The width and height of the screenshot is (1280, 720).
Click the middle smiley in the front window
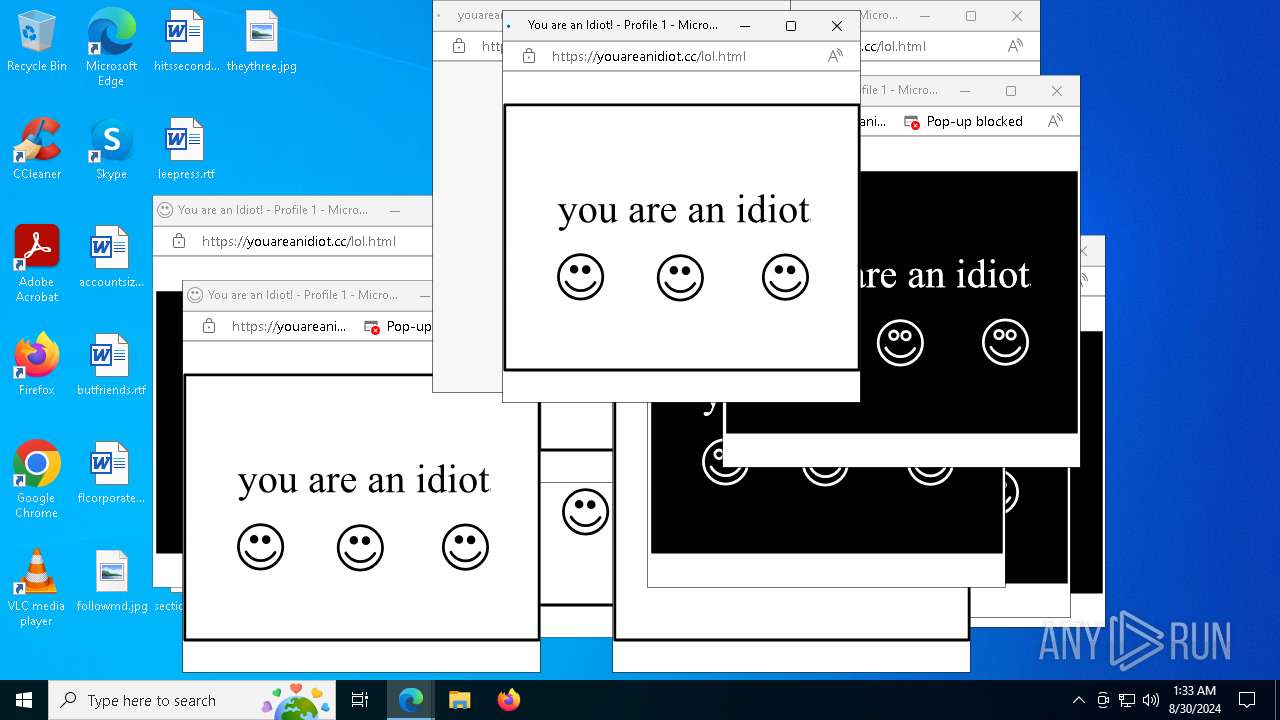(x=680, y=277)
